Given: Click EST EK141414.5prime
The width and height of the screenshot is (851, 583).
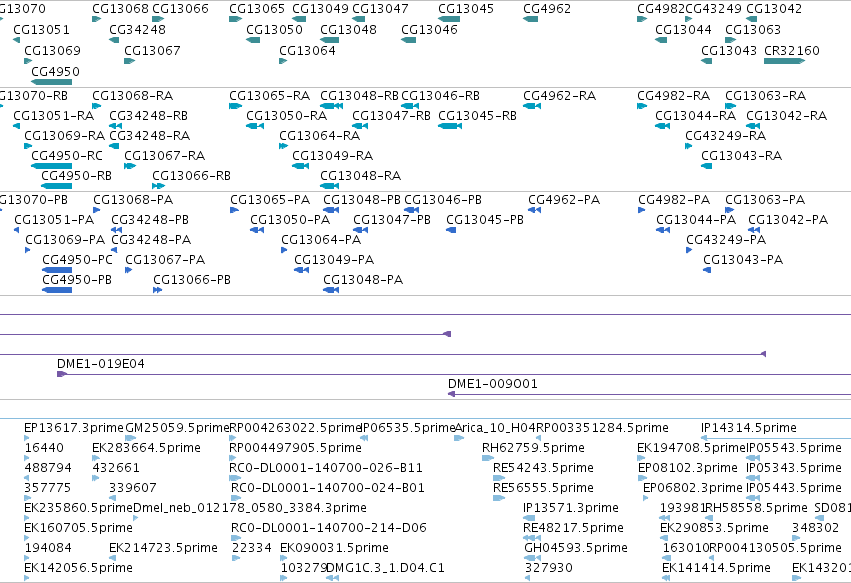Looking at the screenshot, I should click(716, 568).
